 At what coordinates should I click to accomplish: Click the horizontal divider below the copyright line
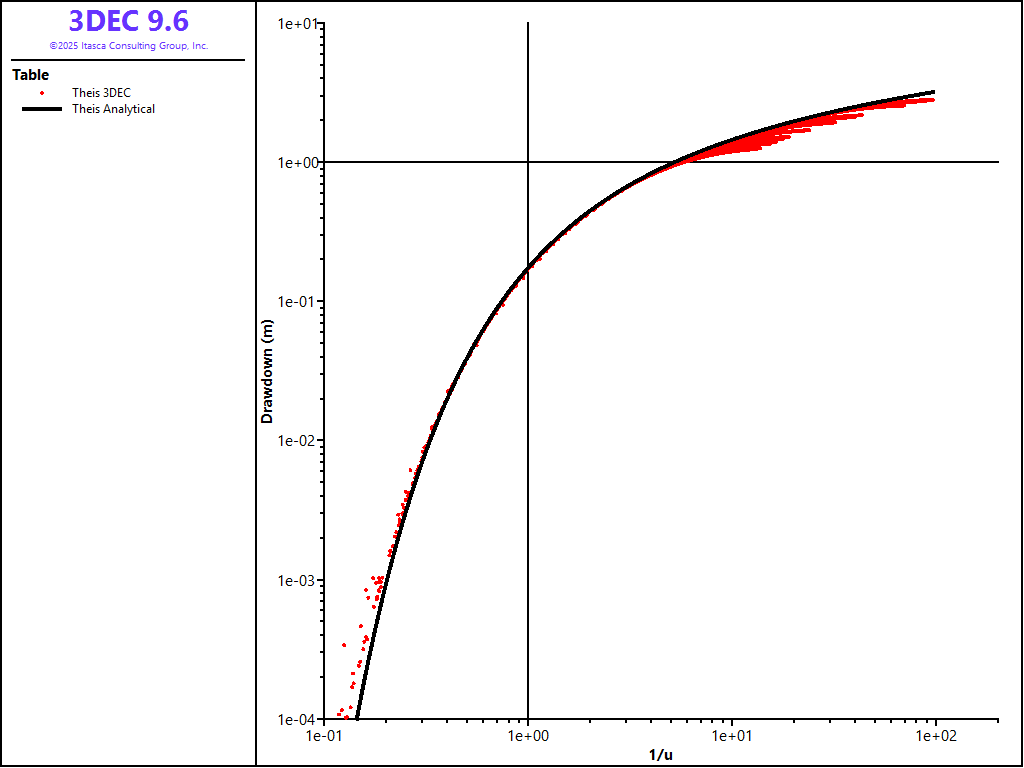(x=128, y=60)
